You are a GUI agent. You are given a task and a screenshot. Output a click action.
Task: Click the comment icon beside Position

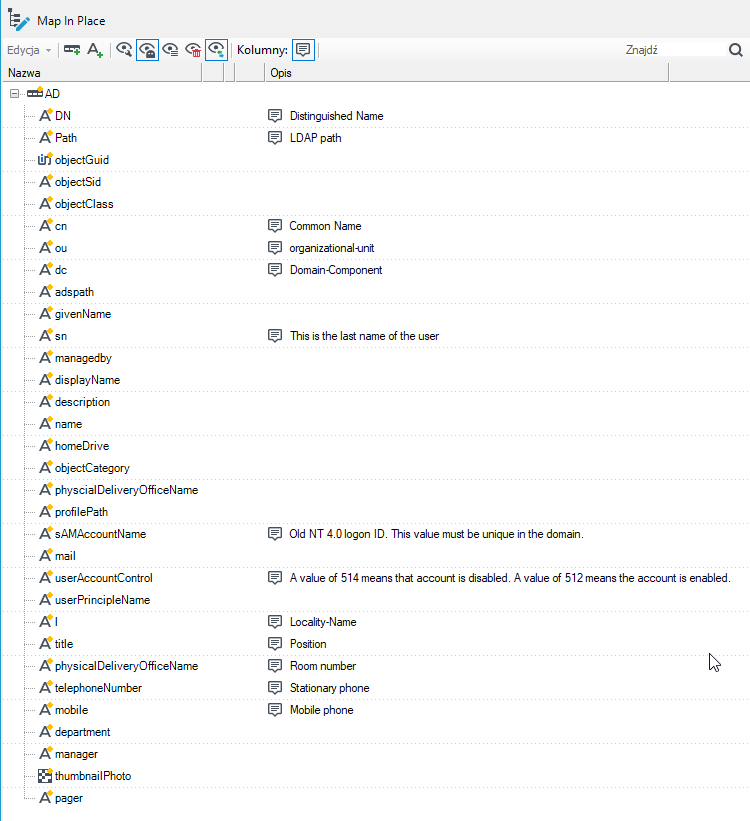(275, 644)
